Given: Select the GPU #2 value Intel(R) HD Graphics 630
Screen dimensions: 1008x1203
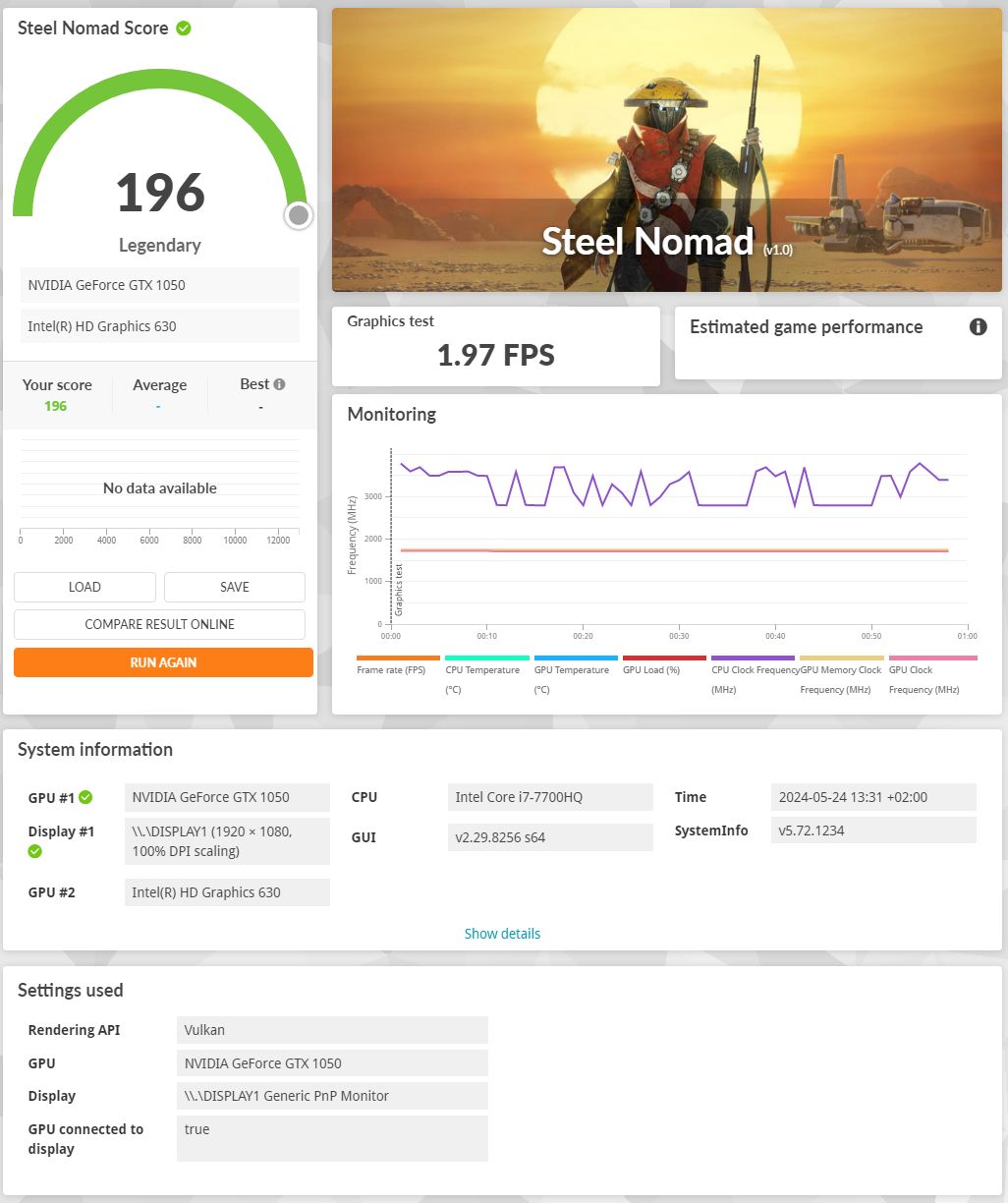Looking at the screenshot, I should 227,892.
